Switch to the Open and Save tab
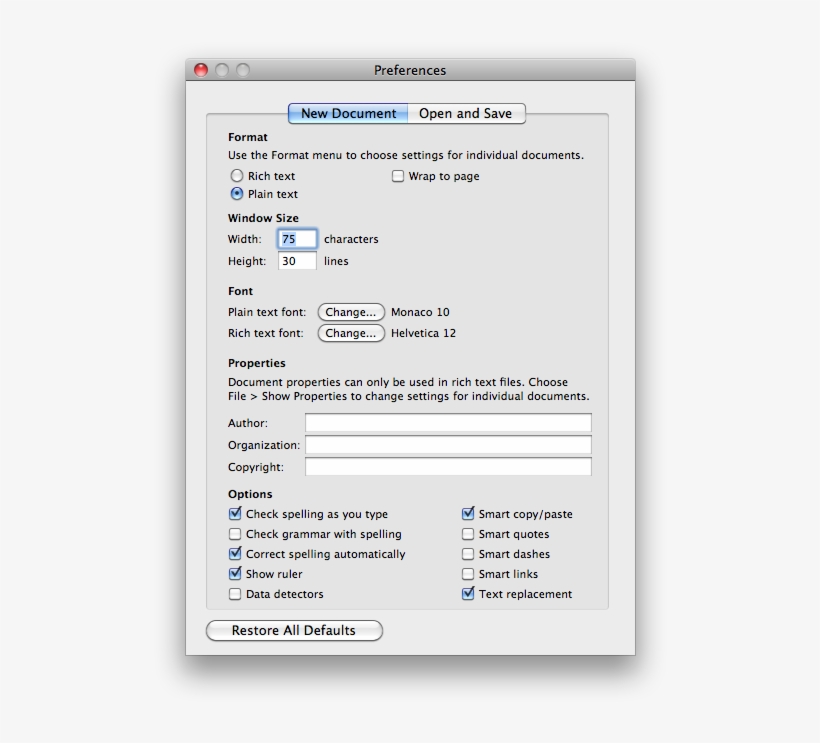Image resolution: width=820 pixels, height=743 pixels. pyautogui.click(x=465, y=113)
